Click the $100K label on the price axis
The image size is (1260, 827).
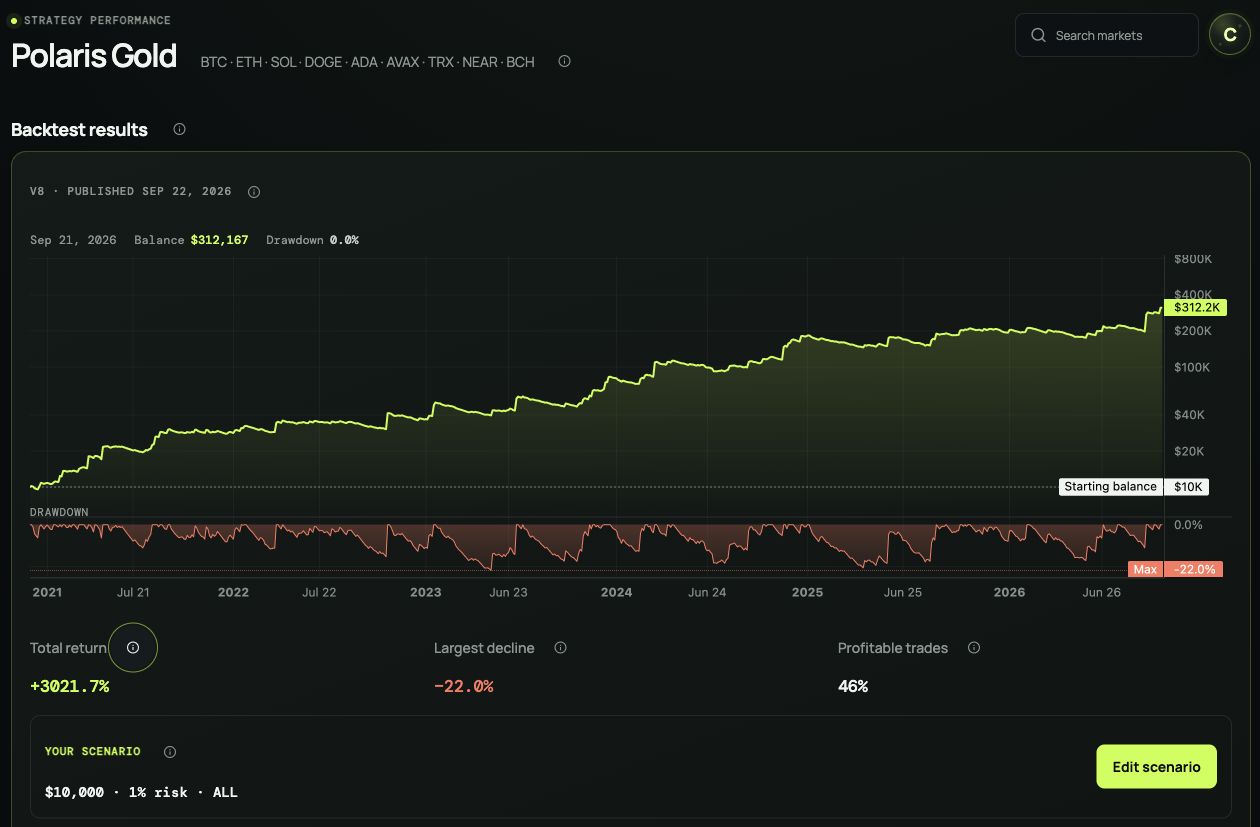click(x=1192, y=367)
